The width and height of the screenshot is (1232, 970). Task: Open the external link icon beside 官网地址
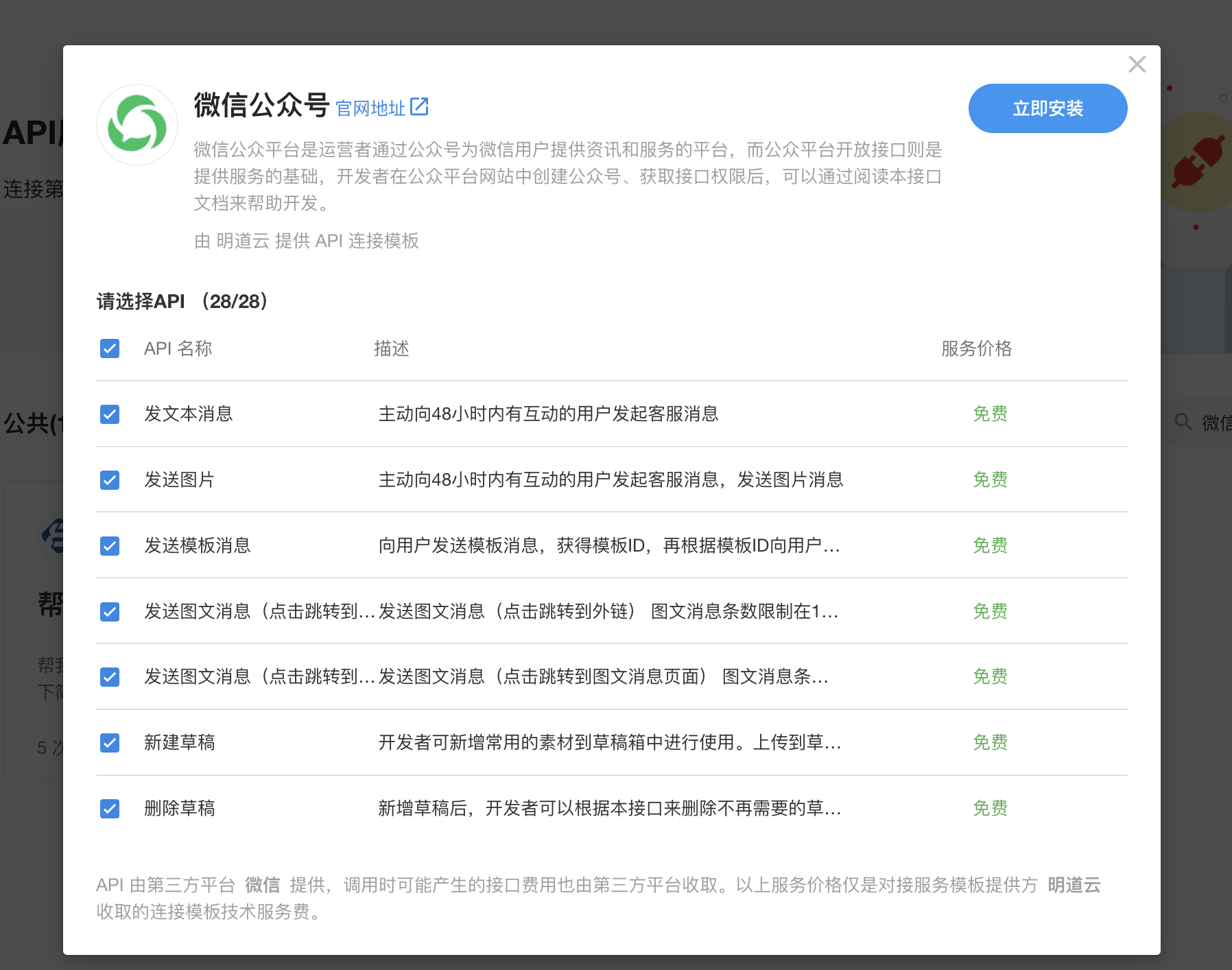click(419, 107)
